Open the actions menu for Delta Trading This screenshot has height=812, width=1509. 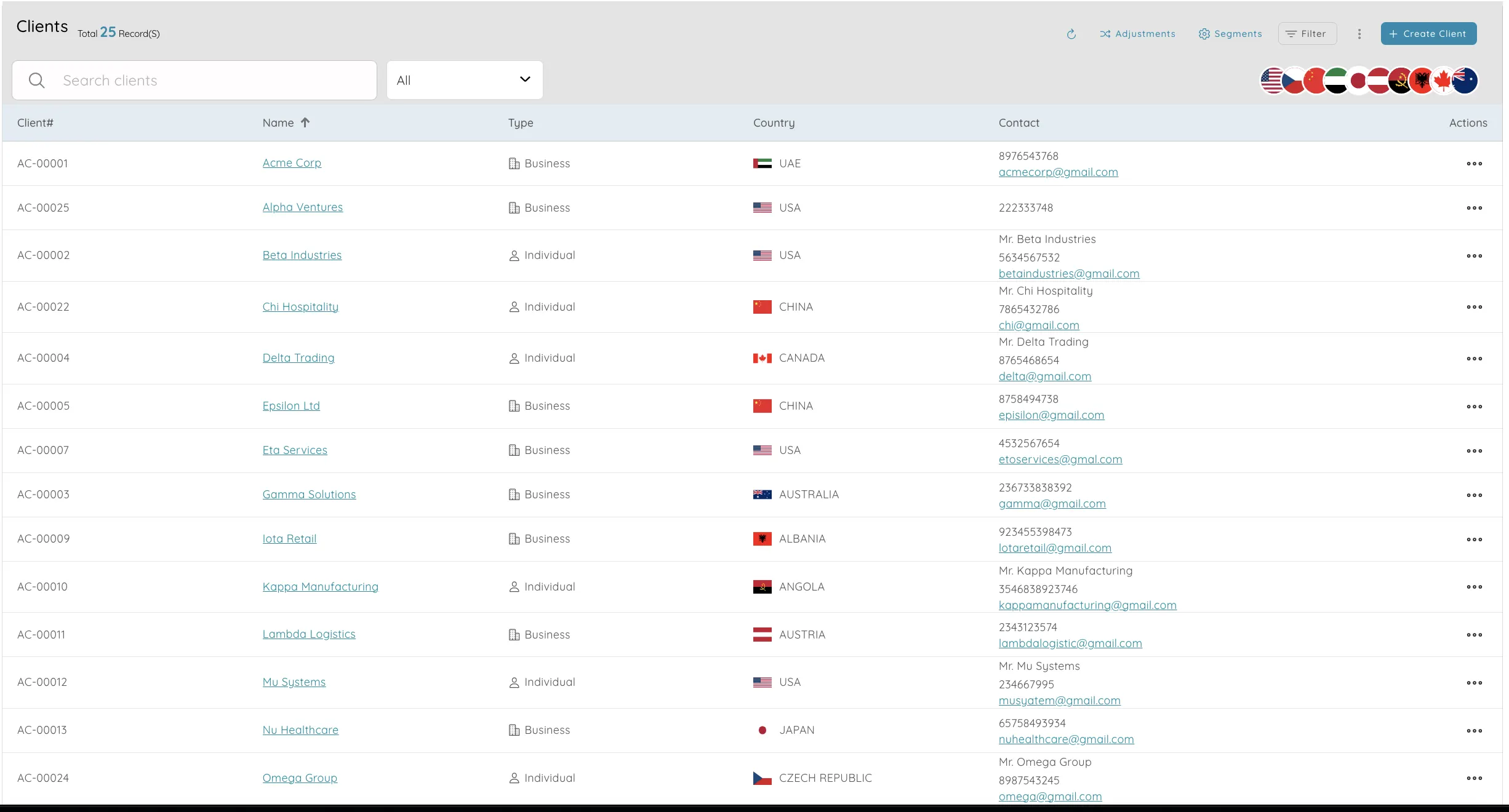[1475, 358]
